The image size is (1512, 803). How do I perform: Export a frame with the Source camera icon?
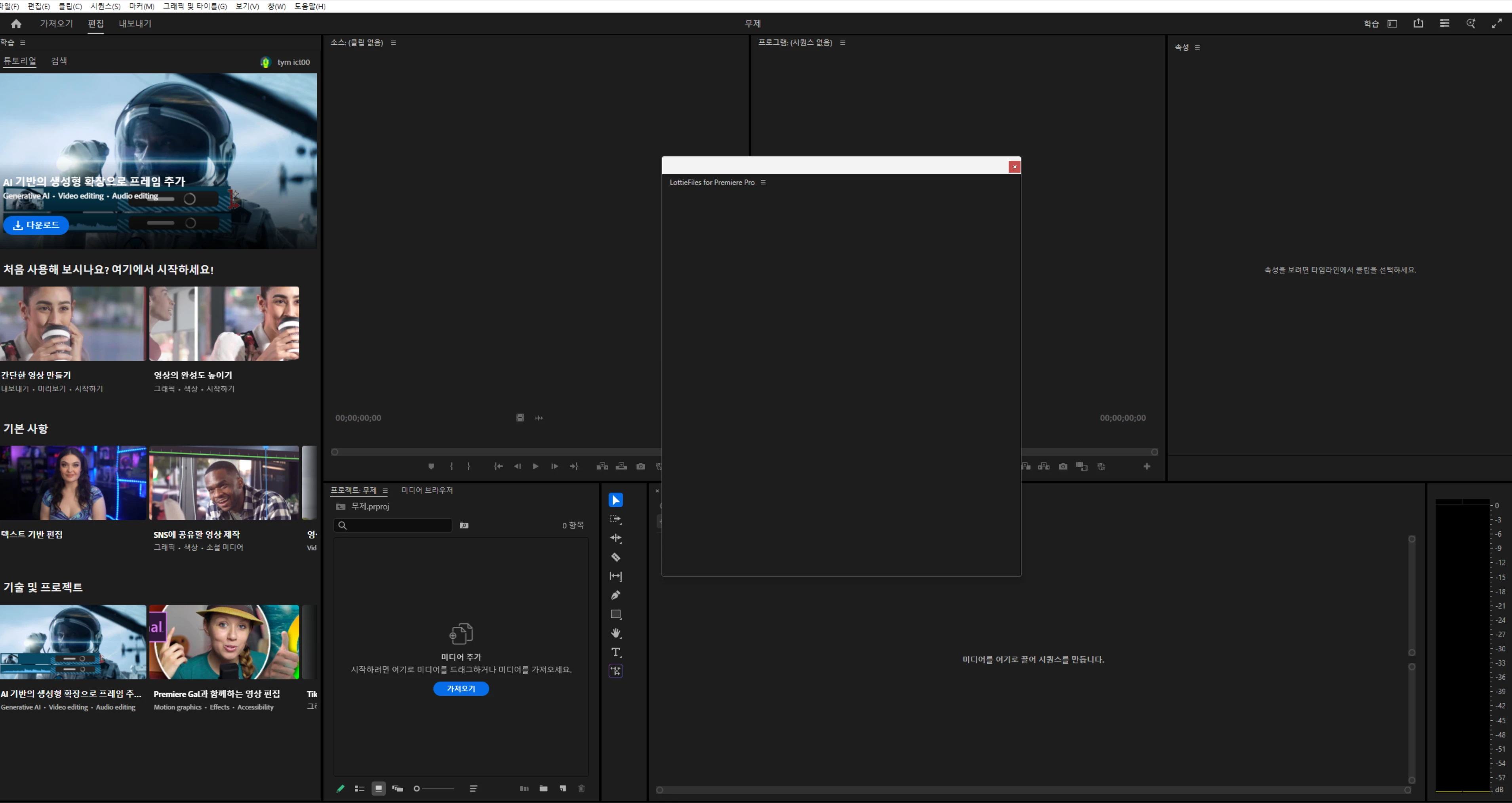tap(640, 467)
